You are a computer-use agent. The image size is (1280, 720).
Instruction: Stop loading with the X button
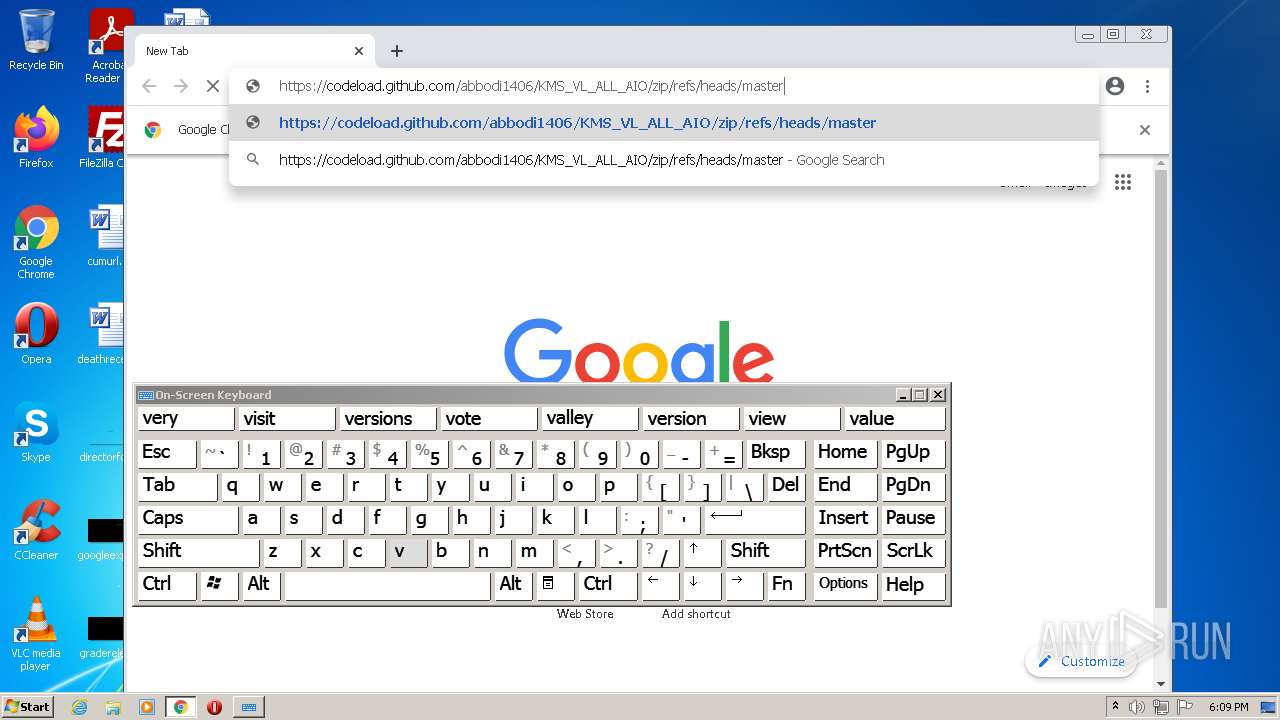[x=213, y=86]
